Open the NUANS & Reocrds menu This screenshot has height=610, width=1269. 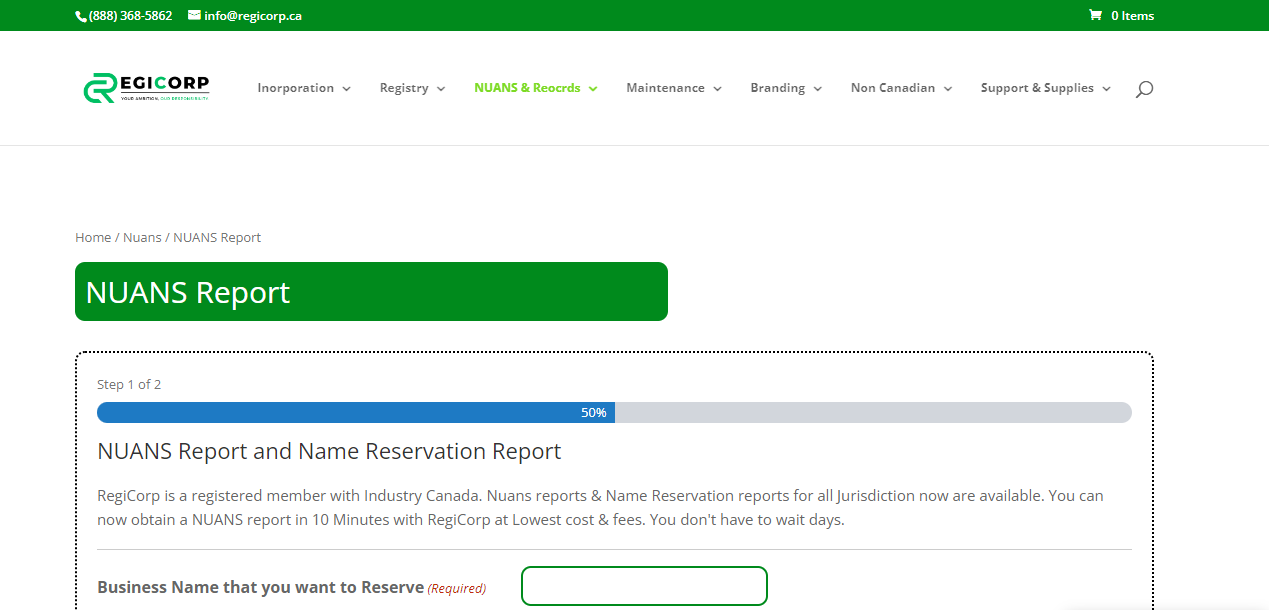pyautogui.click(x=536, y=88)
